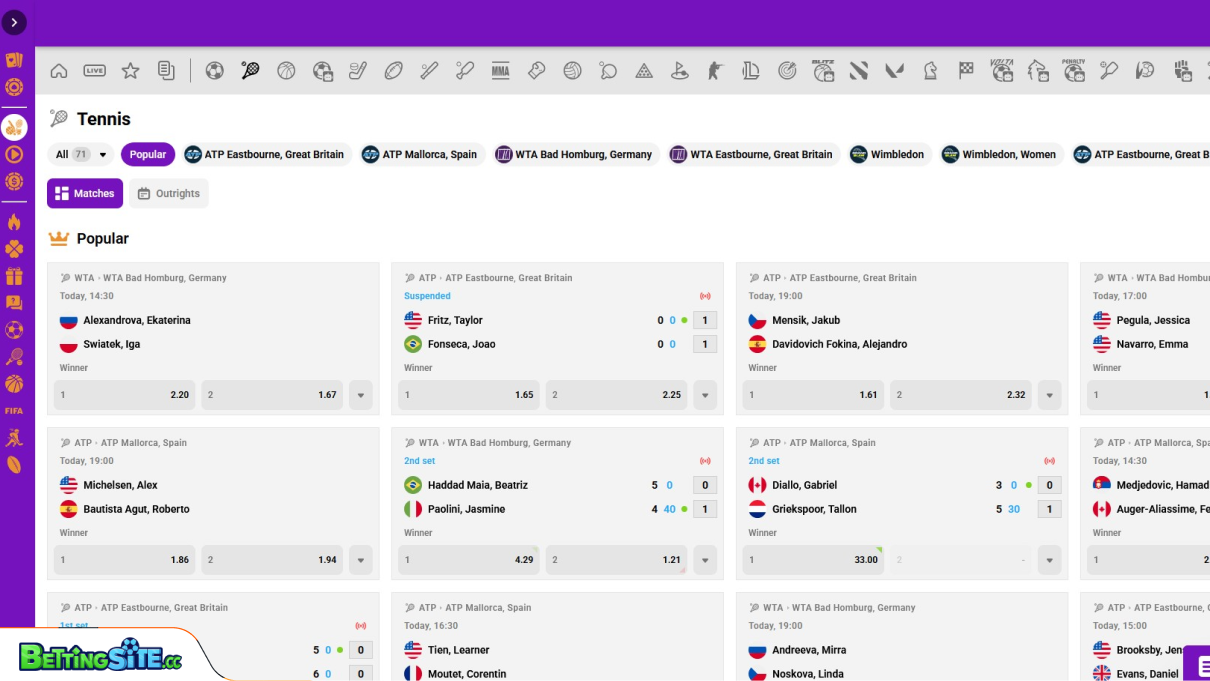Select the MMA sport icon

coord(500,71)
